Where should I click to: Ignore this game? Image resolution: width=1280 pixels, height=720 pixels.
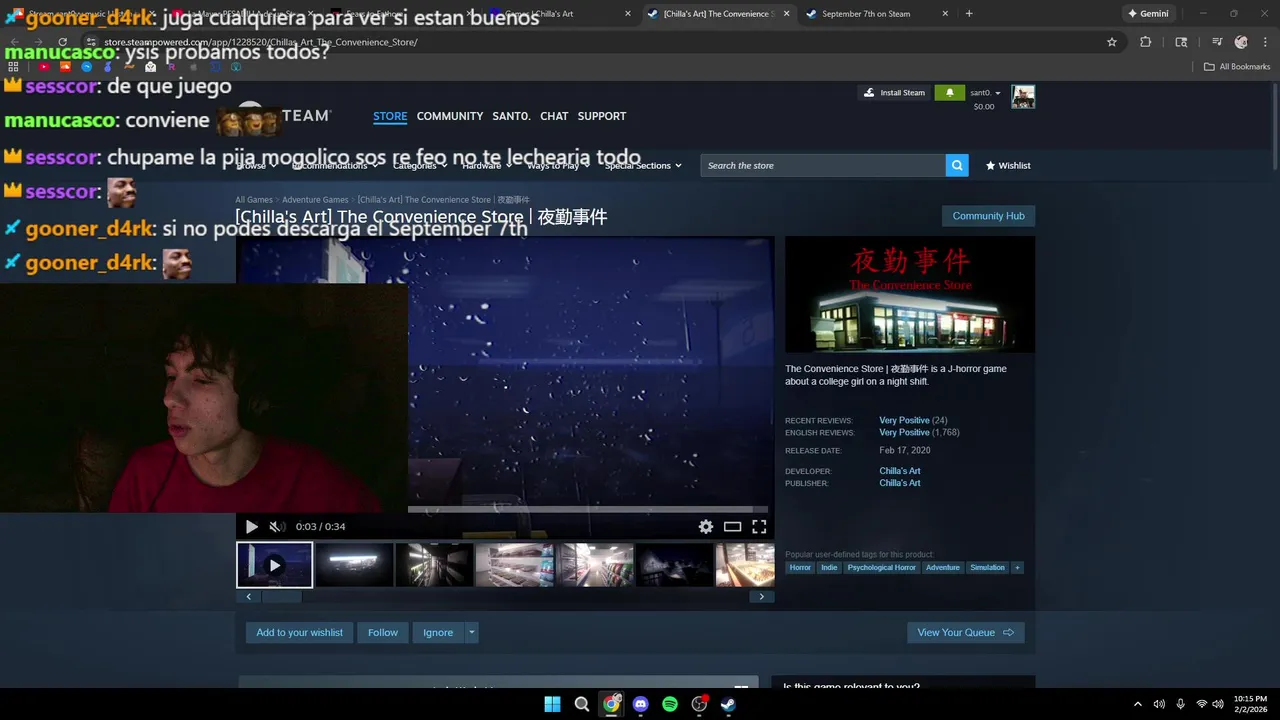[438, 632]
